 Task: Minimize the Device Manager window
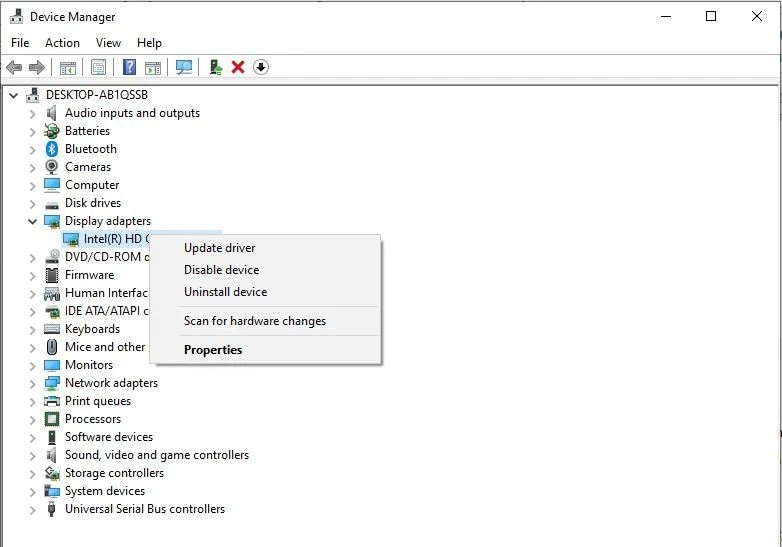click(x=666, y=16)
